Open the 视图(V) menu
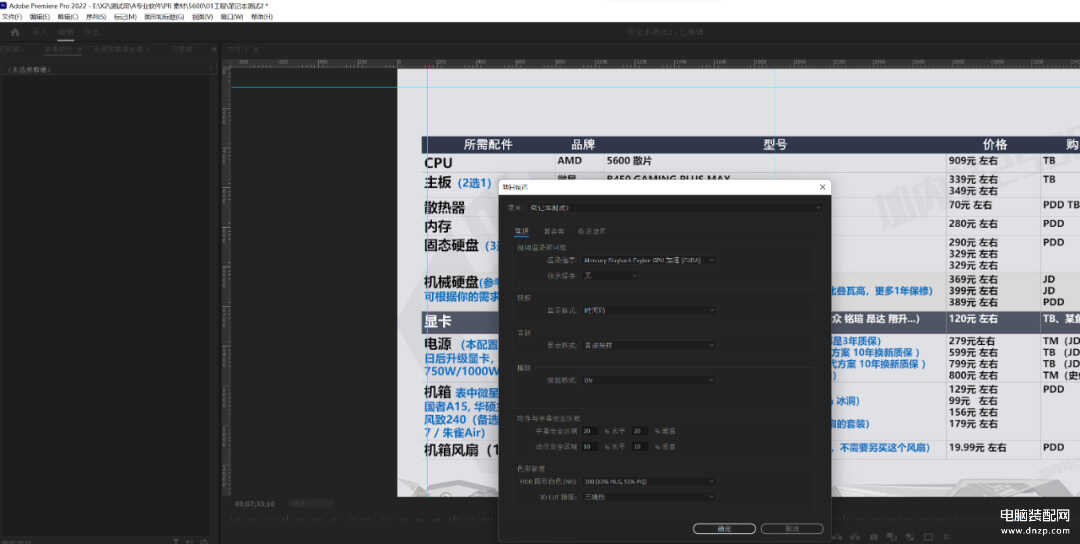 pos(202,17)
